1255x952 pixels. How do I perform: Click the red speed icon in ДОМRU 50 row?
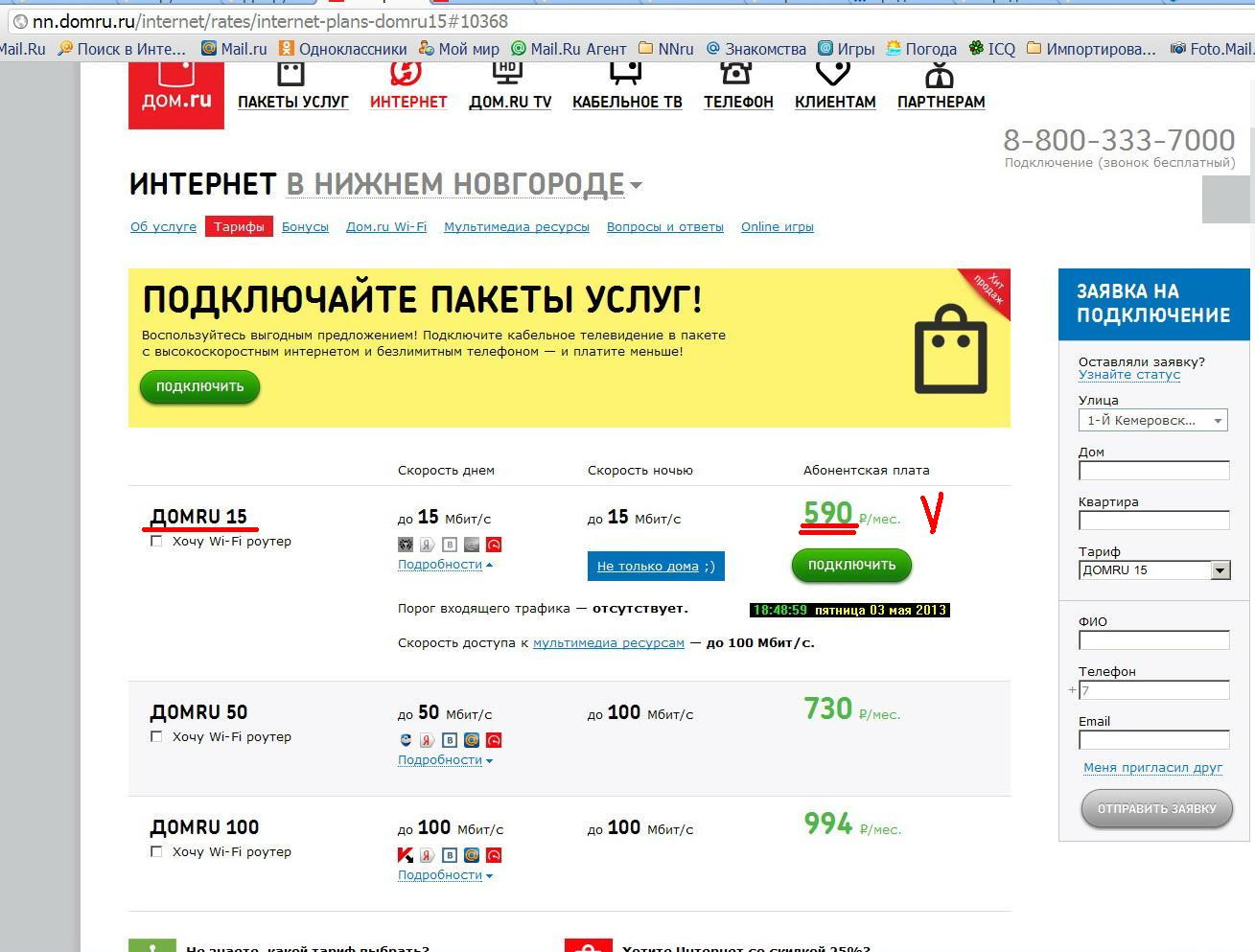point(495,740)
